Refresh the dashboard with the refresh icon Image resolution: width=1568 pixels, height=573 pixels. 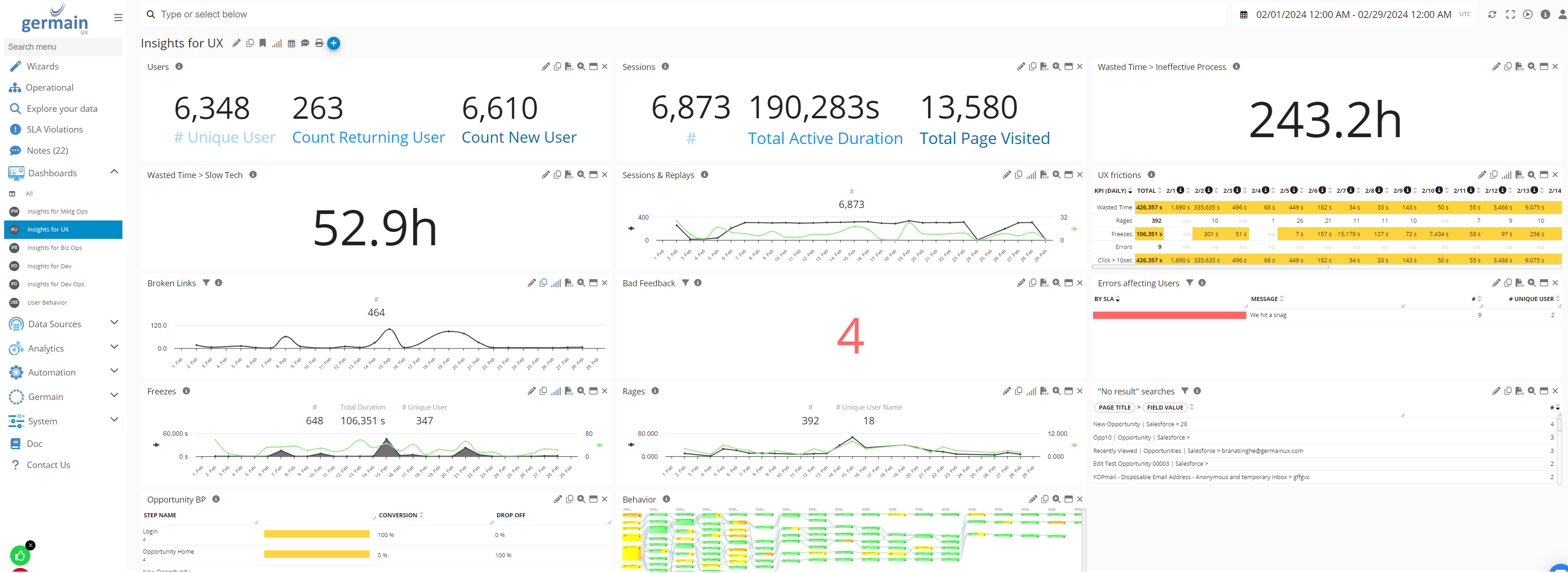coord(1492,14)
